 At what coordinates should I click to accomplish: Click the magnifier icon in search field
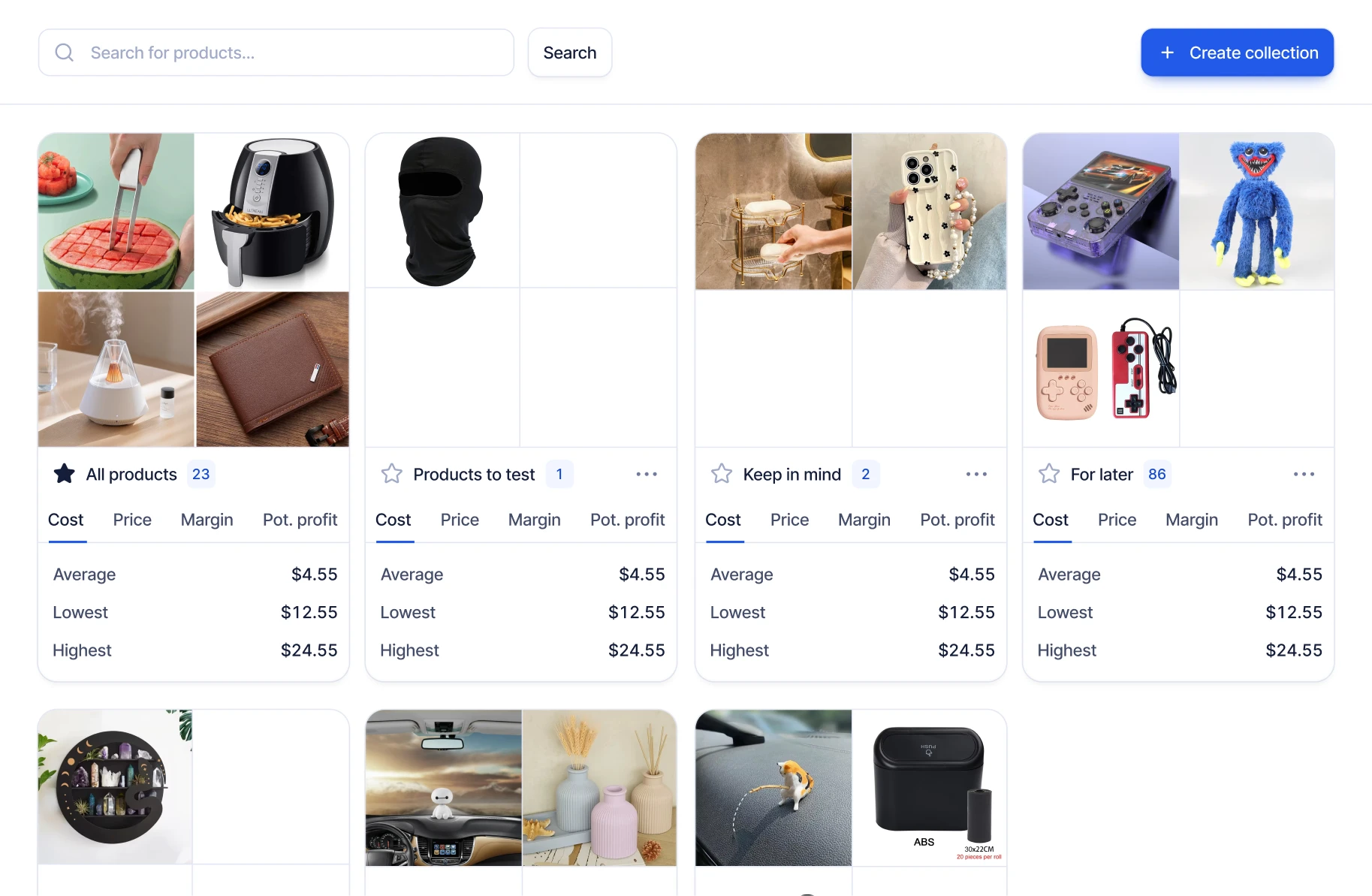(x=65, y=53)
